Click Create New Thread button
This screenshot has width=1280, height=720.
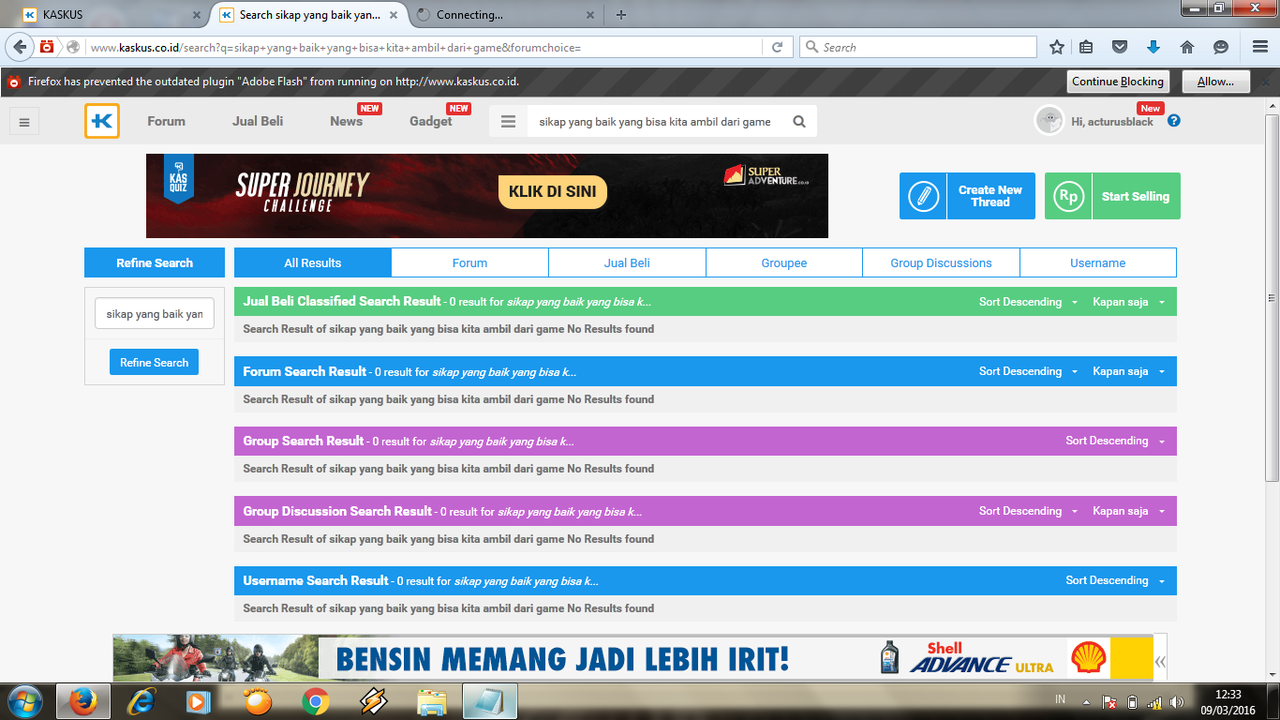tap(966, 196)
